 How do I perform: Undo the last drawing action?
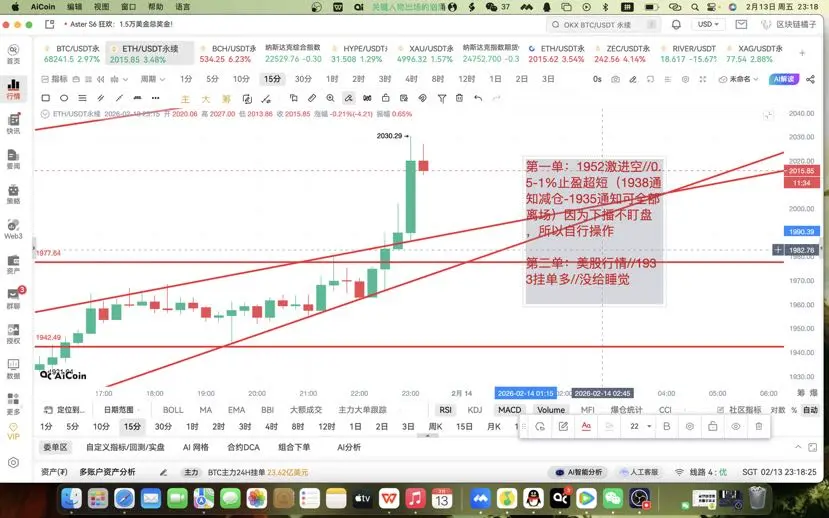point(478,98)
